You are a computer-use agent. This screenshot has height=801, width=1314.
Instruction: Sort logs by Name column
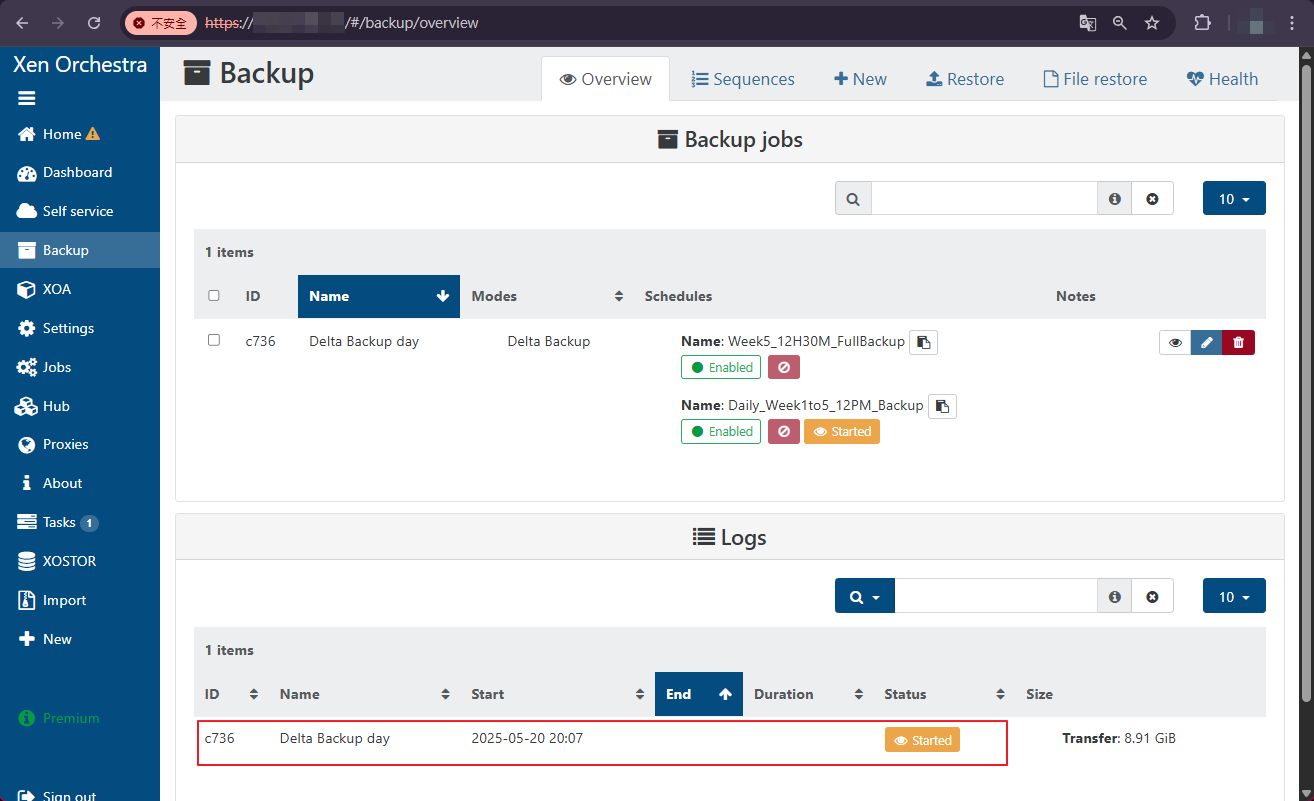tap(365, 694)
